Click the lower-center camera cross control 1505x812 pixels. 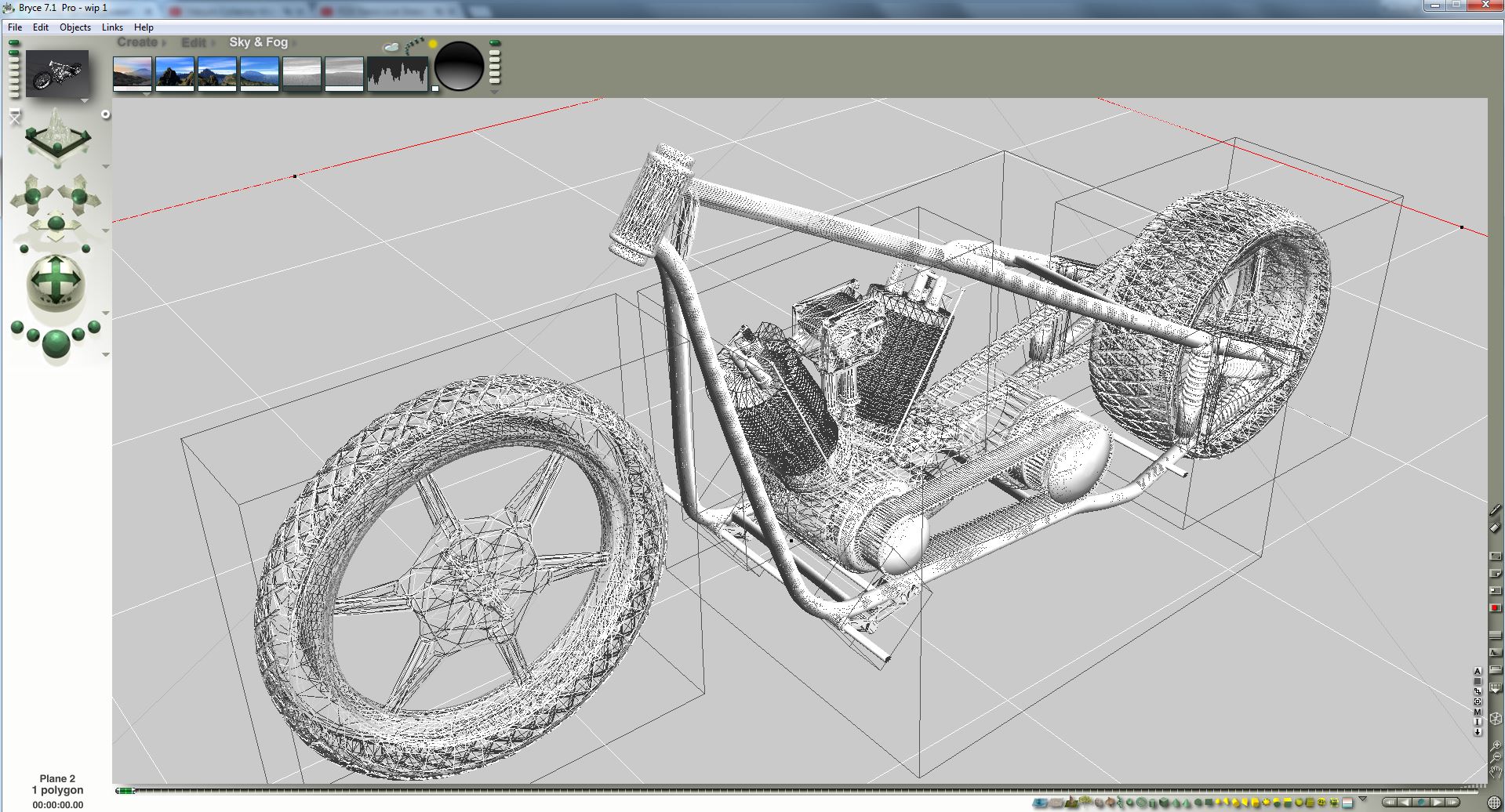click(x=56, y=223)
